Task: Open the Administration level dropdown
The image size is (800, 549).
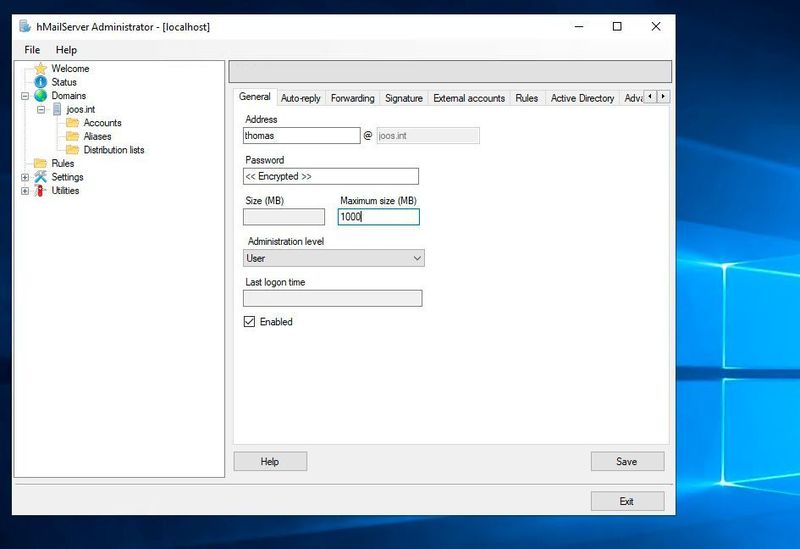Action: coord(334,258)
